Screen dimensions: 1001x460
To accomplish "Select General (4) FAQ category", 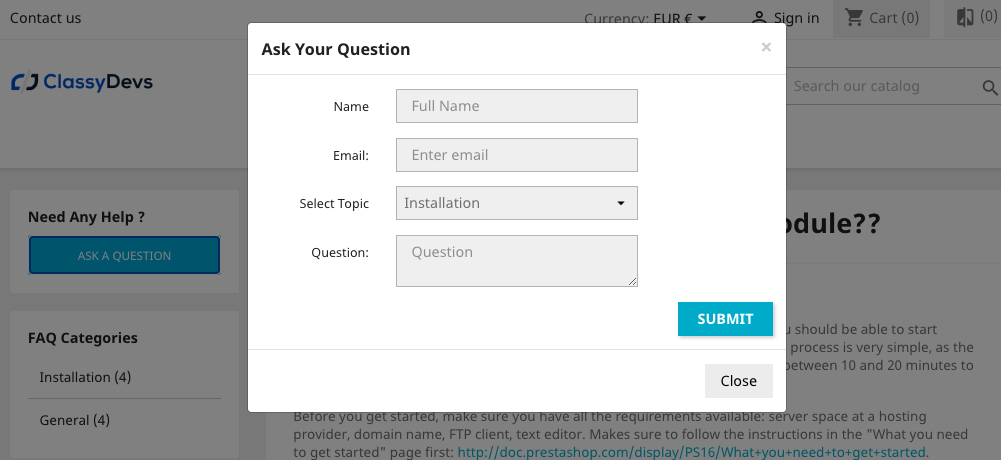I will 75,420.
